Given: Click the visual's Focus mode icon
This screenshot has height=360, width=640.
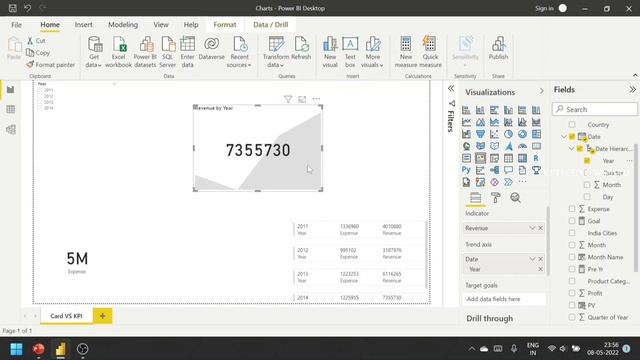Looking at the screenshot, I should tap(302, 99).
